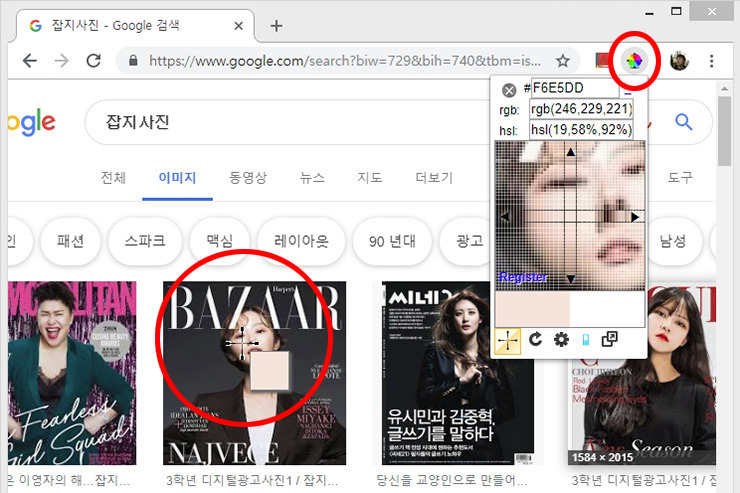Select the hex color field F6E5DD
This screenshot has height=493, width=740.
pyautogui.click(x=575, y=88)
